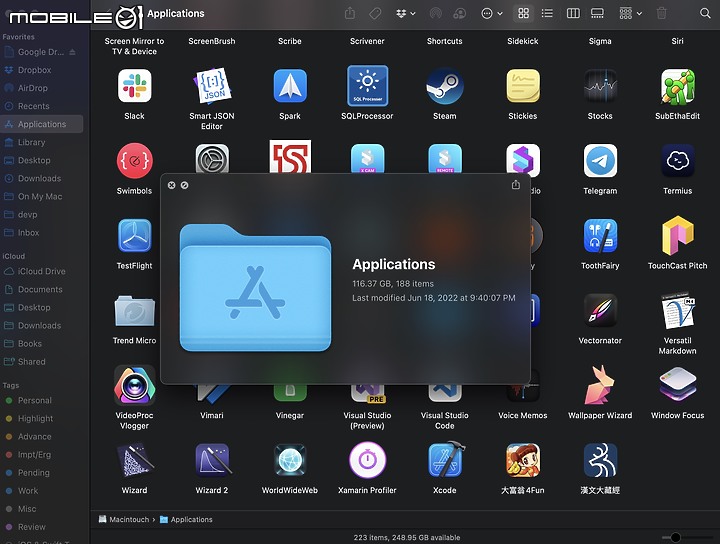Image resolution: width=720 pixels, height=544 pixels.
Task: Select the Swimbols app icon
Action: click(x=134, y=161)
